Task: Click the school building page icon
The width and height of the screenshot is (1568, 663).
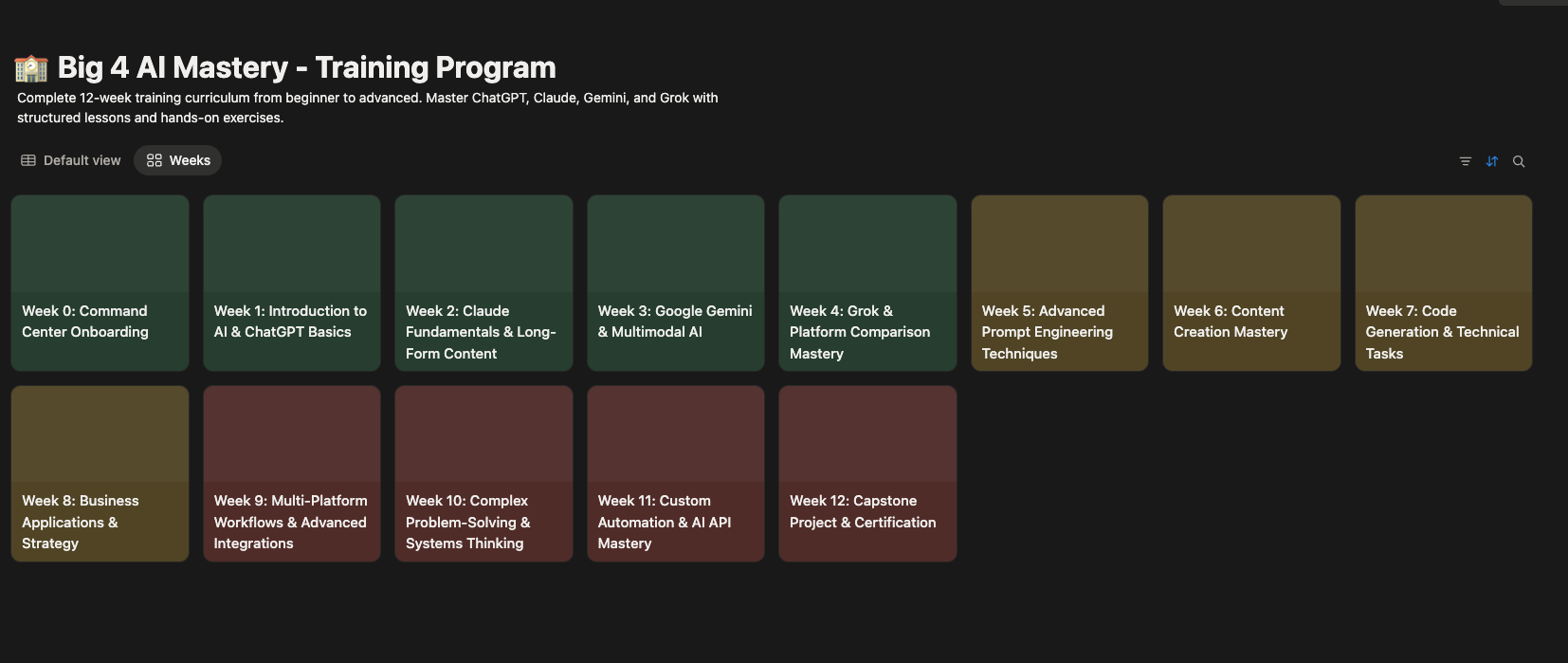Action: click(x=31, y=67)
